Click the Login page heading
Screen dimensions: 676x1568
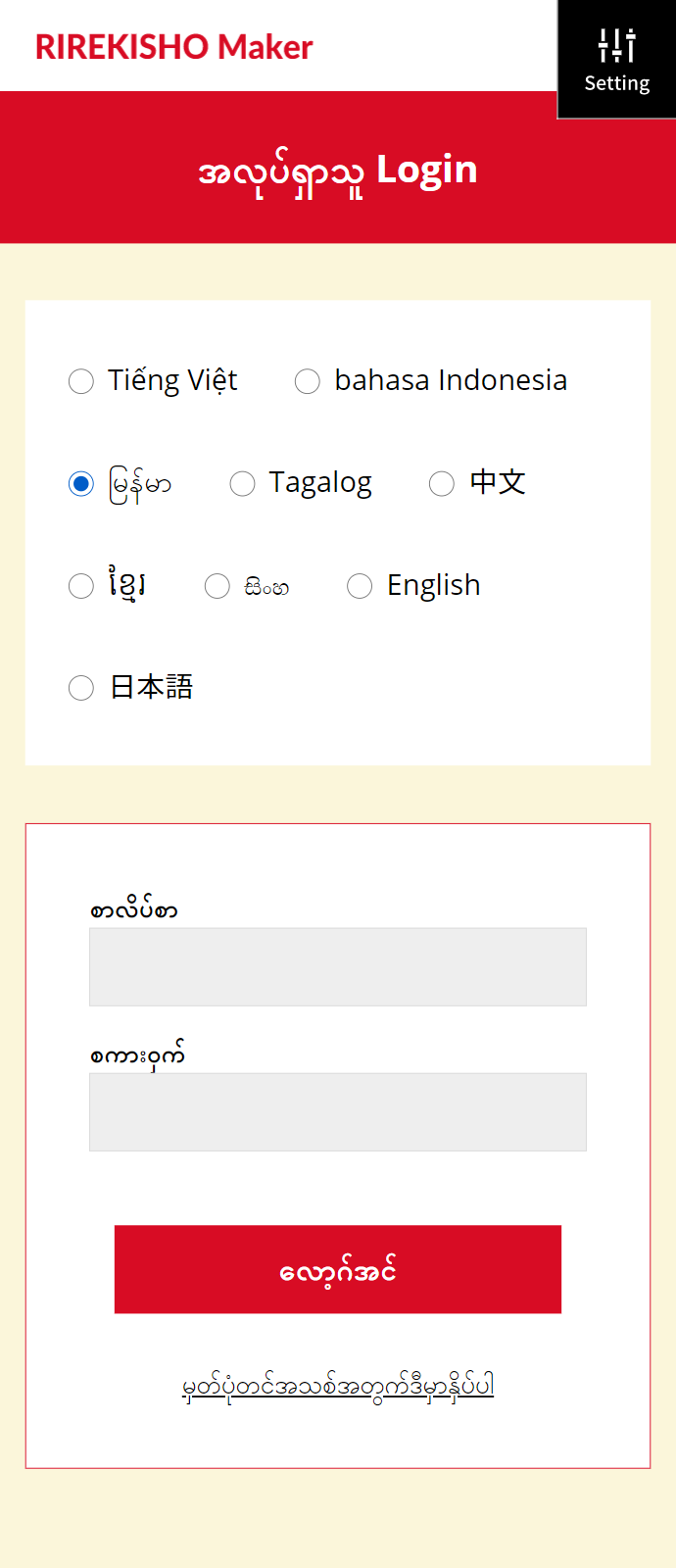coord(338,171)
